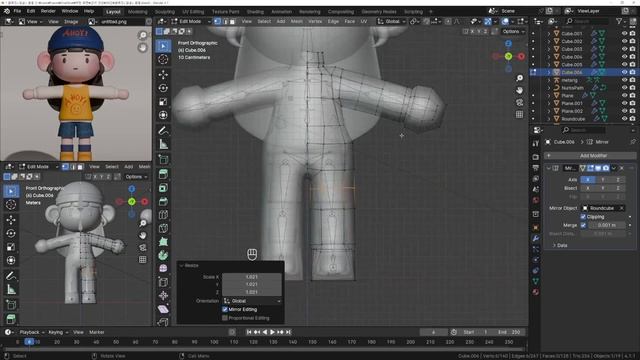
Task: Select the Spin tool
Action: coord(163,255)
